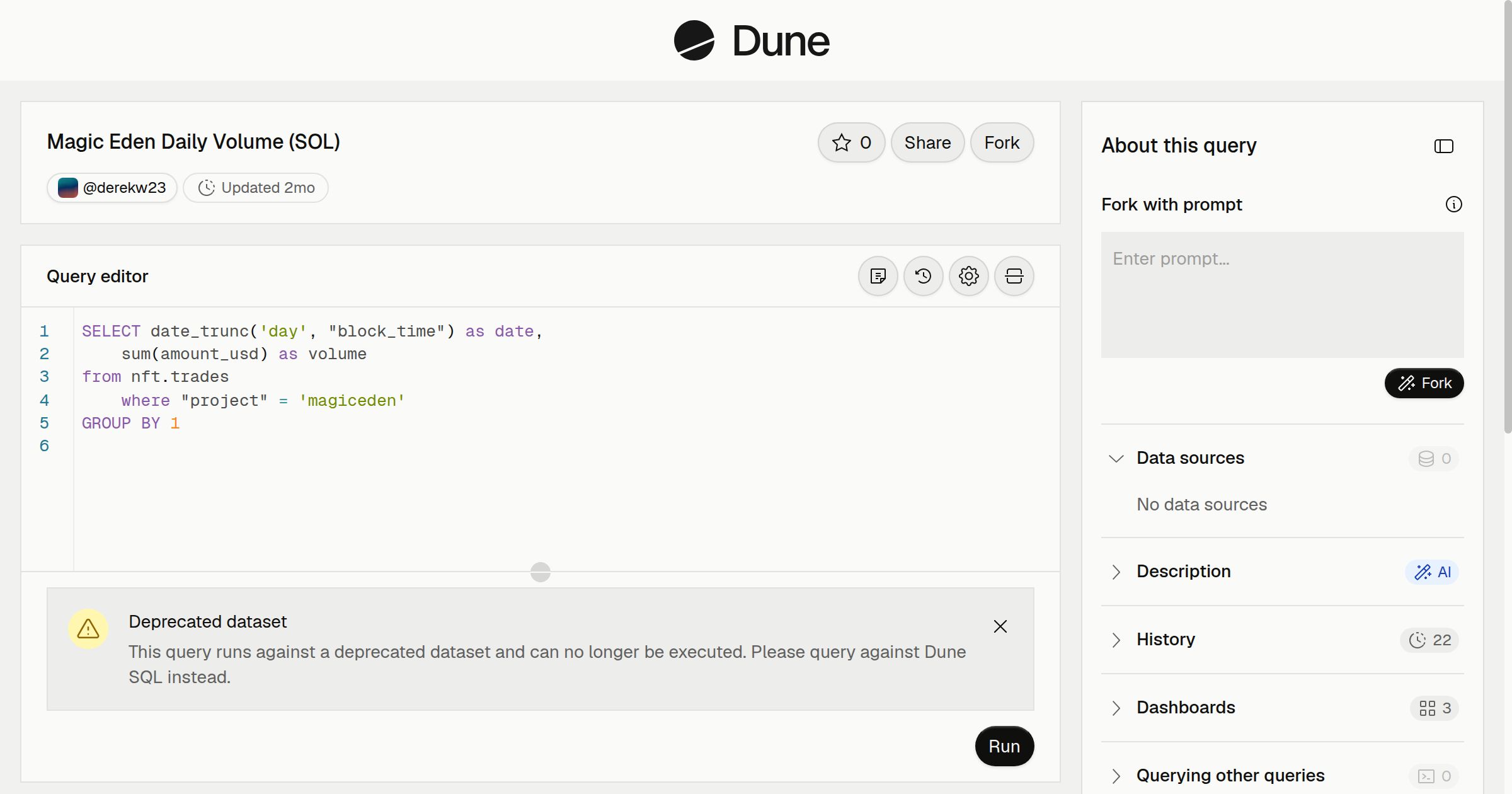Collapse the About this query side panel
This screenshot has height=794, width=1512.
pos(1443,146)
